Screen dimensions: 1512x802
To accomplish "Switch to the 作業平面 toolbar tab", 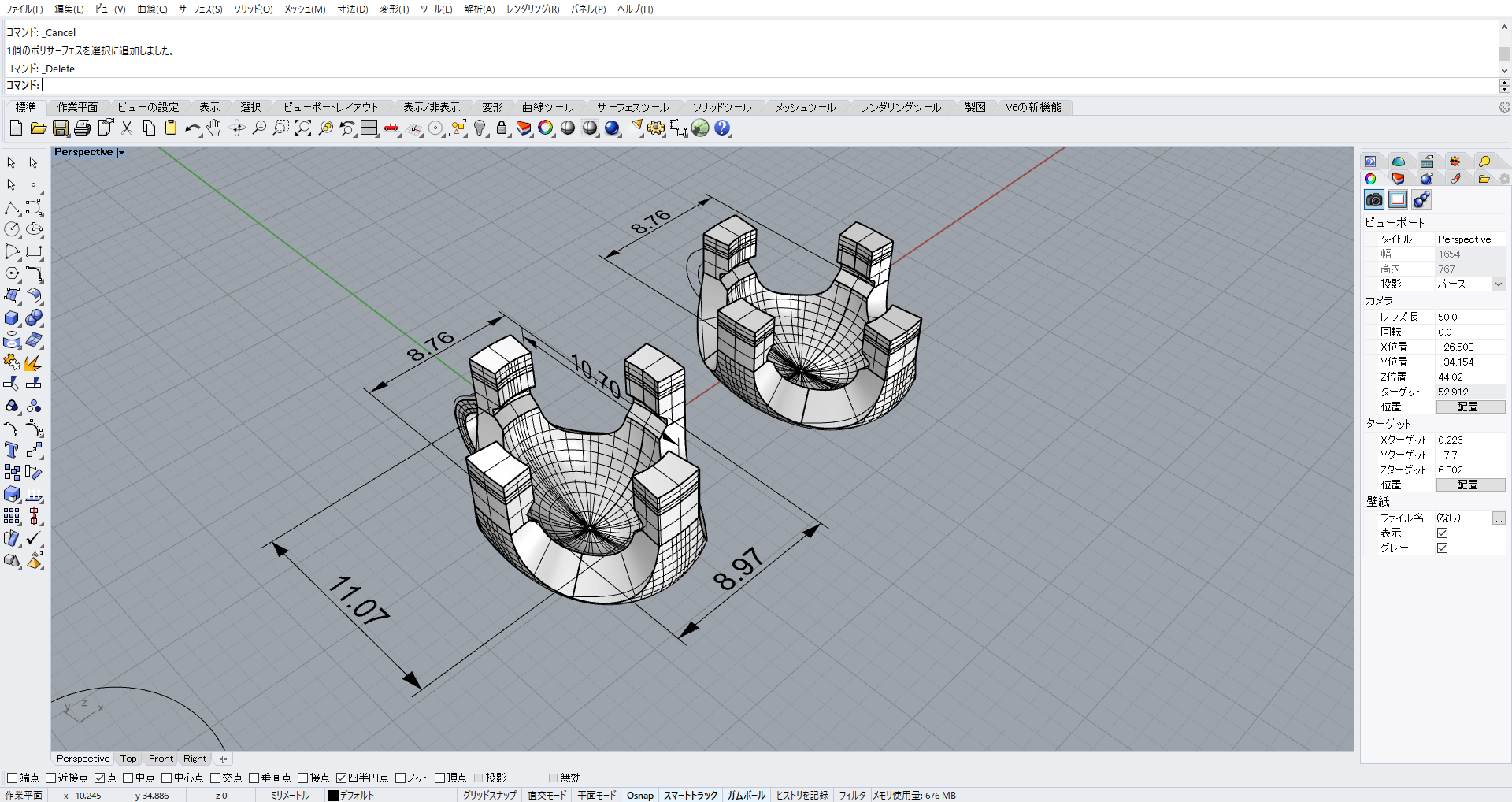I will coord(77,107).
